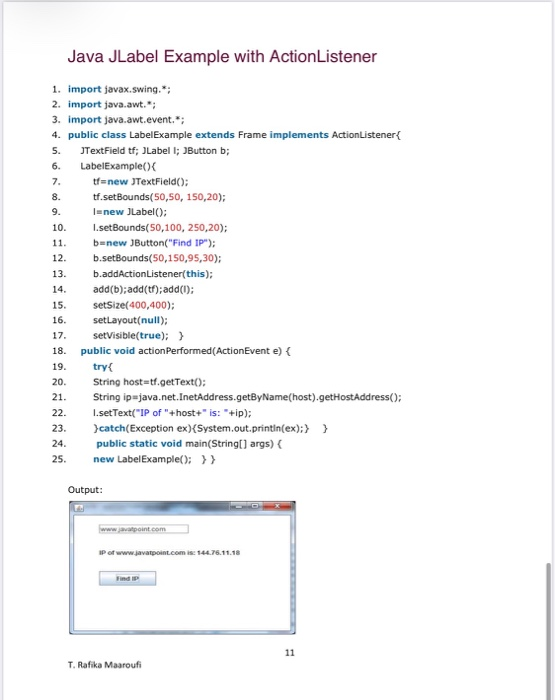The height and width of the screenshot is (700, 555).
Task: Click the line 'import java.awt.*;'
Action: pos(112,104)
